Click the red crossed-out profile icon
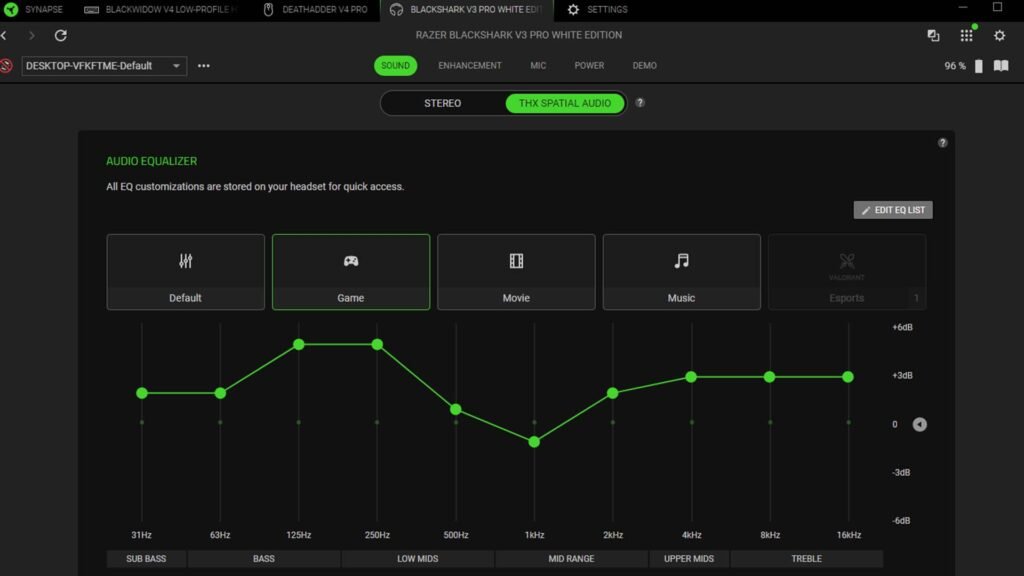 [x=7, y=65]
